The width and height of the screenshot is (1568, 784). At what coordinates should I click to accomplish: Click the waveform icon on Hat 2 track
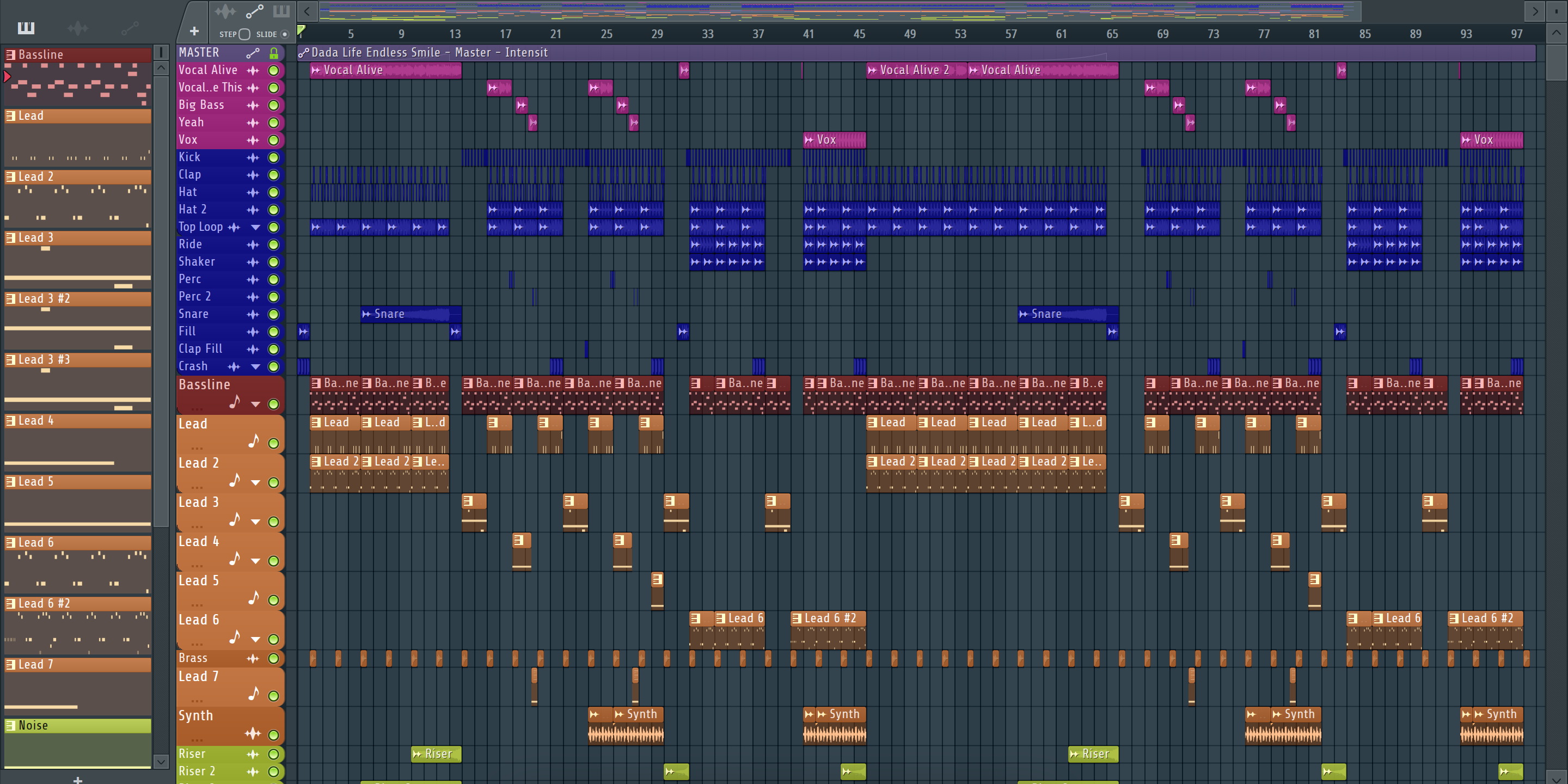tap(253, 210)
